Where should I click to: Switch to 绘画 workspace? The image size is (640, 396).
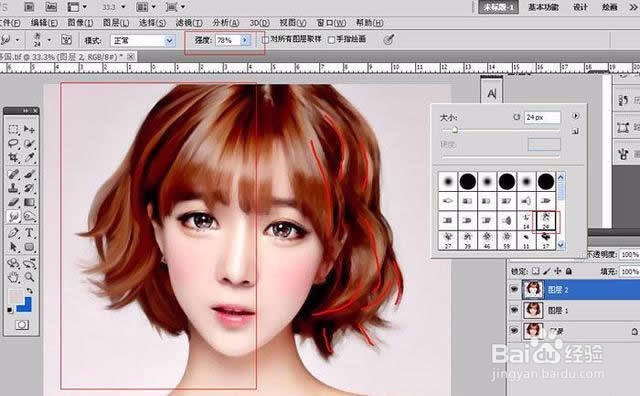coord(609,7)
